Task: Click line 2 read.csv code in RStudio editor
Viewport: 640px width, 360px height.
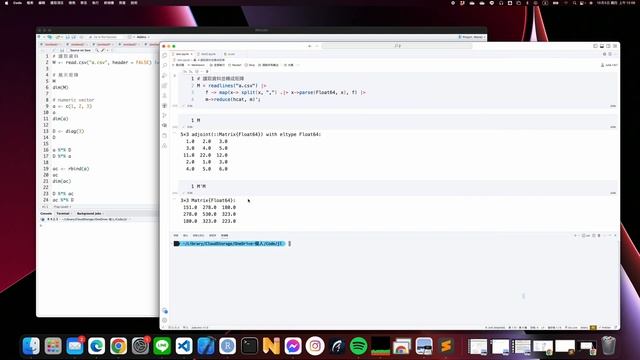Action: 102,62
